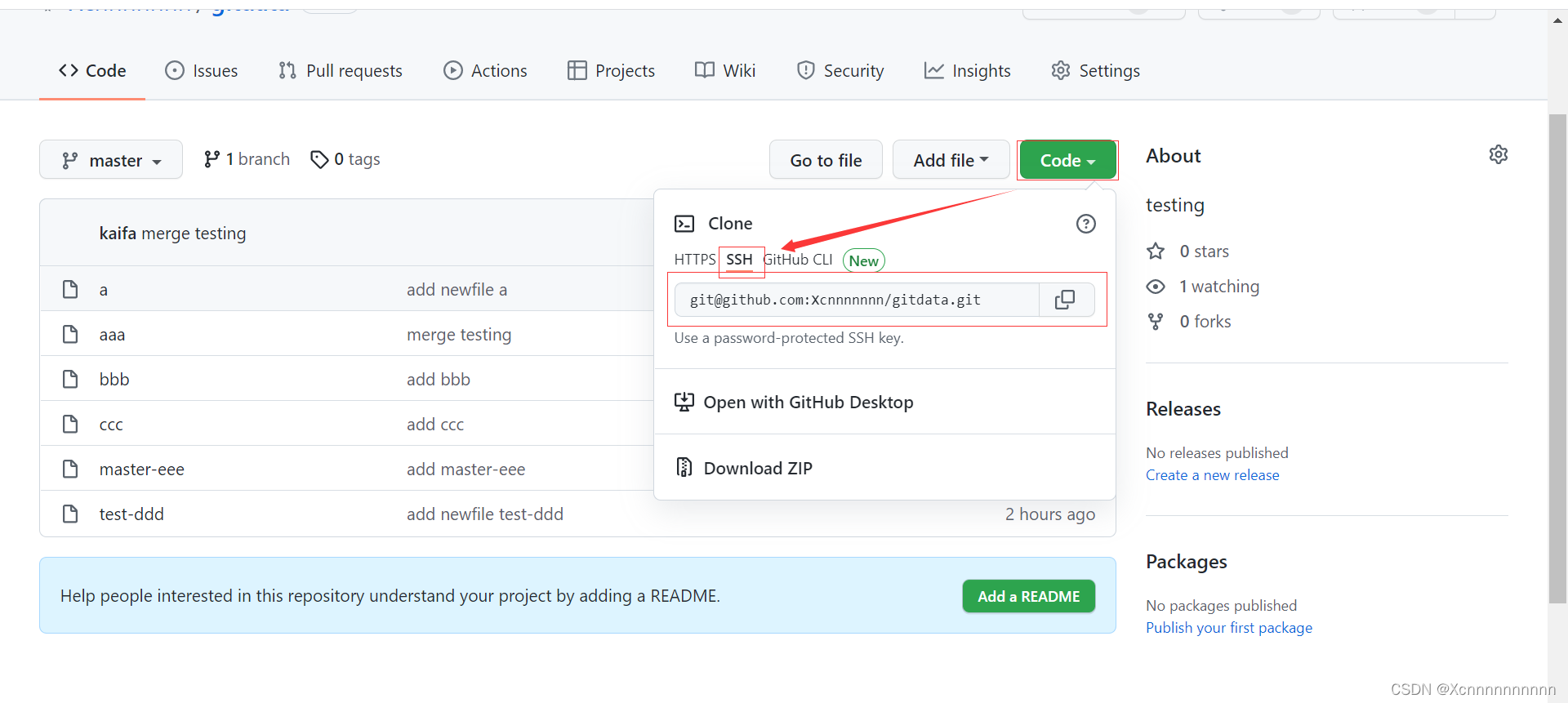This screenshot has width=1568, height=703.
Task: Expand the Add file dropdown
Action: coord(951,160)
